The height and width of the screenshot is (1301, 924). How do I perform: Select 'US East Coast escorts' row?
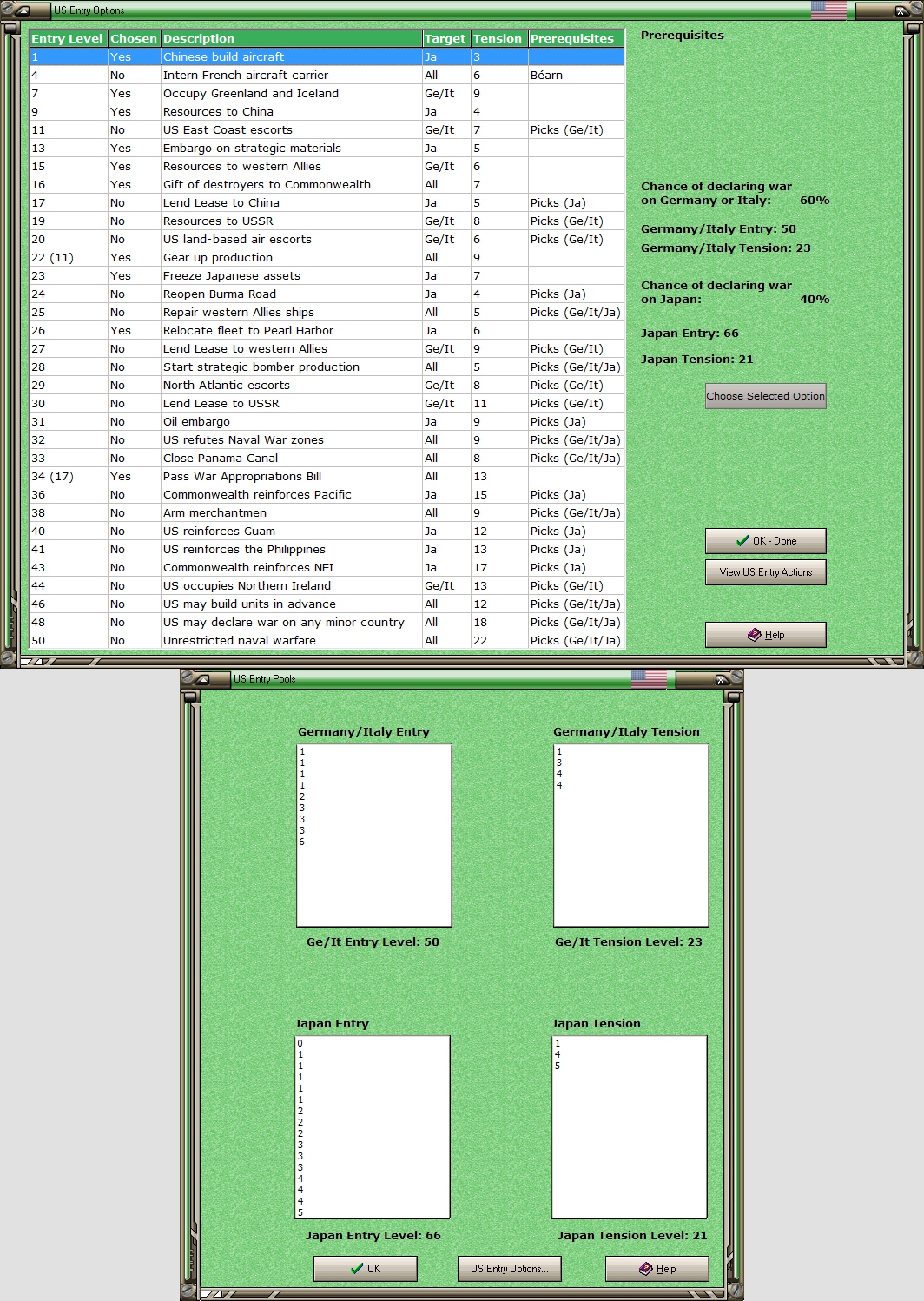327,129
